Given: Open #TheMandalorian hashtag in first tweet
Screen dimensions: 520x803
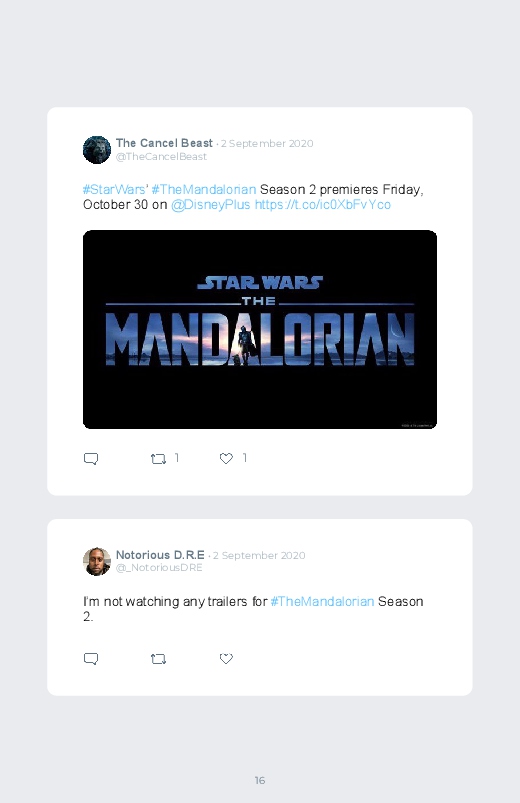Looking at the screenshot, I should 204,189.
